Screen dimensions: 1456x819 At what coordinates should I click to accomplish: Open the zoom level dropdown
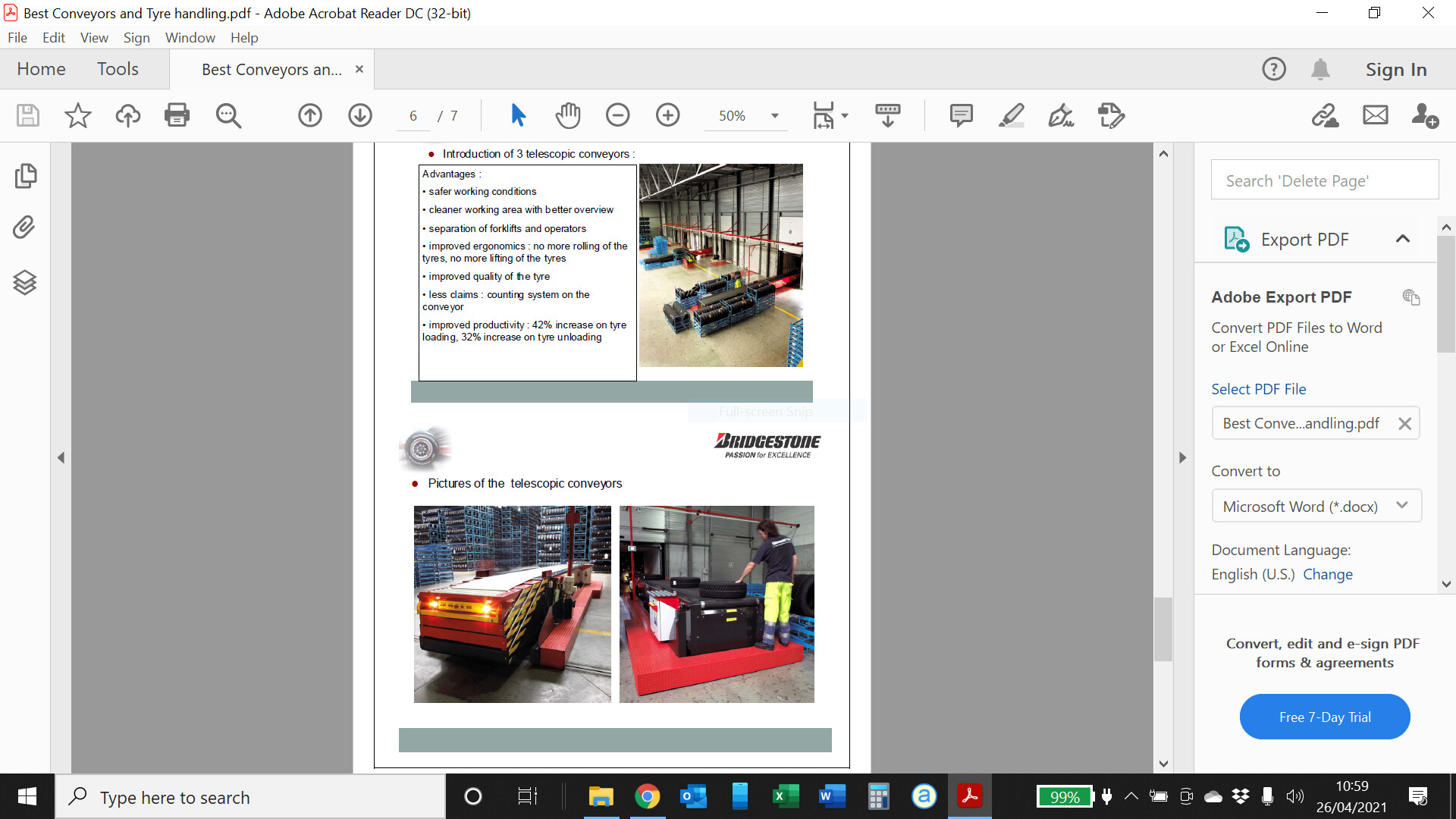pyautogui.click(x=774, y=116)
